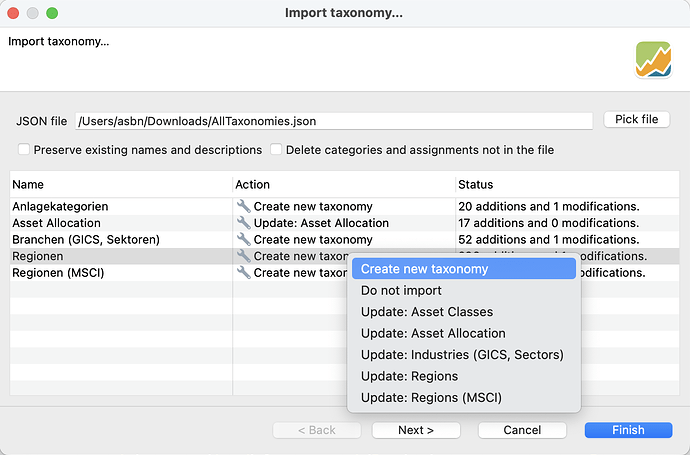Pick Update: Regions (MSCI) menu item
The height and width of the screenshot is (455, 690).
(x=430, y=398)
